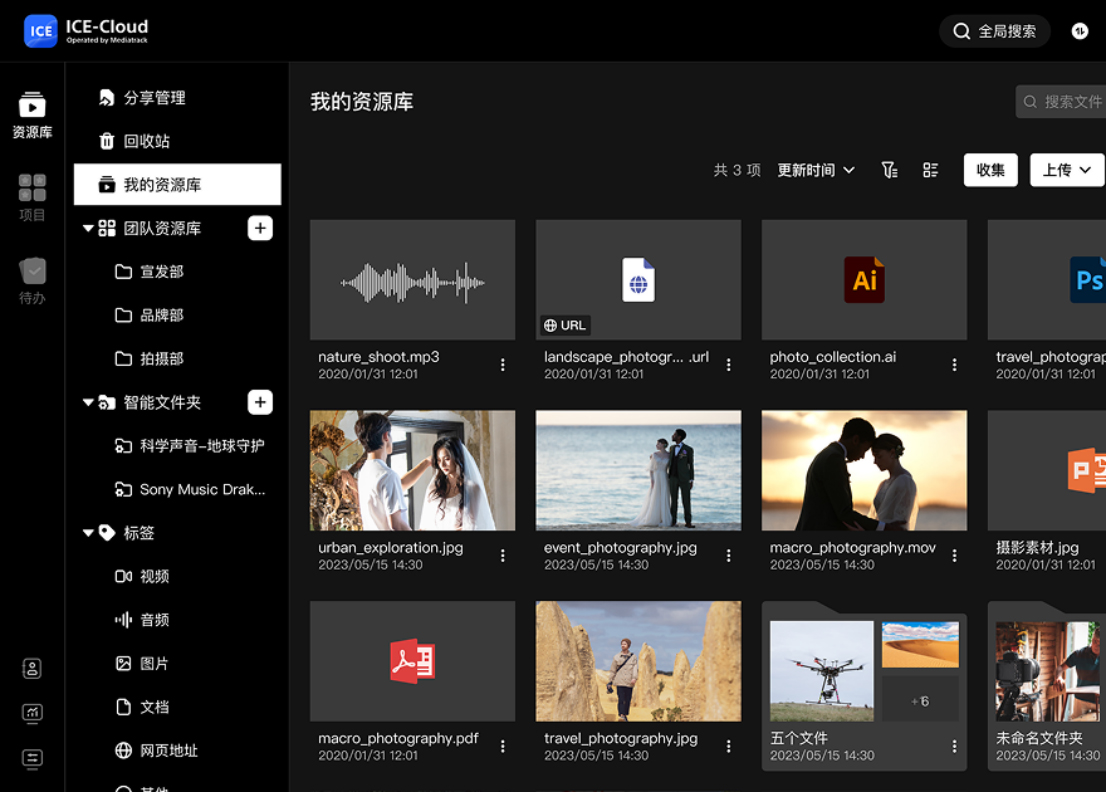
Task: Collapse the 团队资源库 section
Action: coord(88,228)
